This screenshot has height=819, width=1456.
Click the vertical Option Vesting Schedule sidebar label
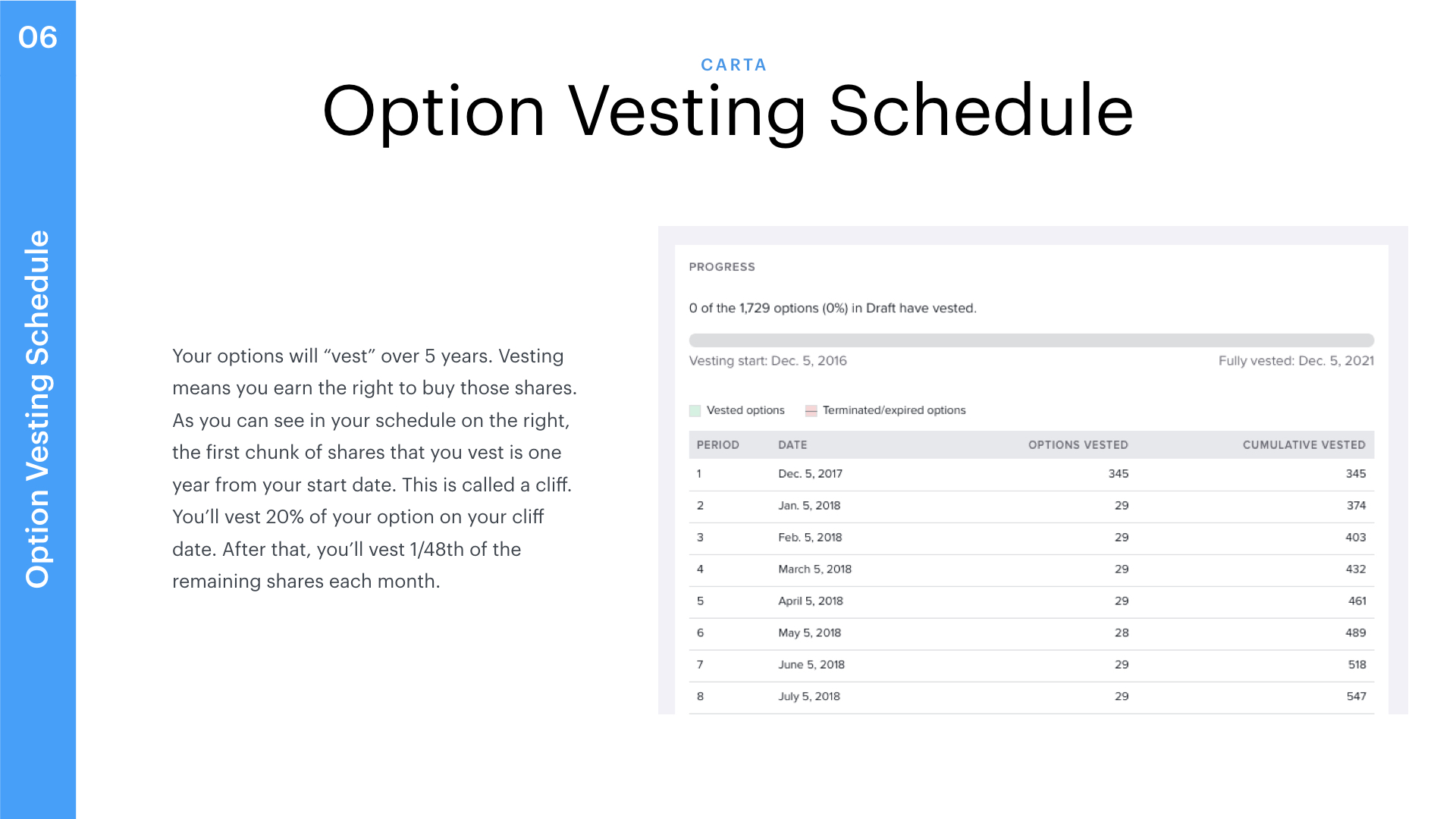pos(38,409)
